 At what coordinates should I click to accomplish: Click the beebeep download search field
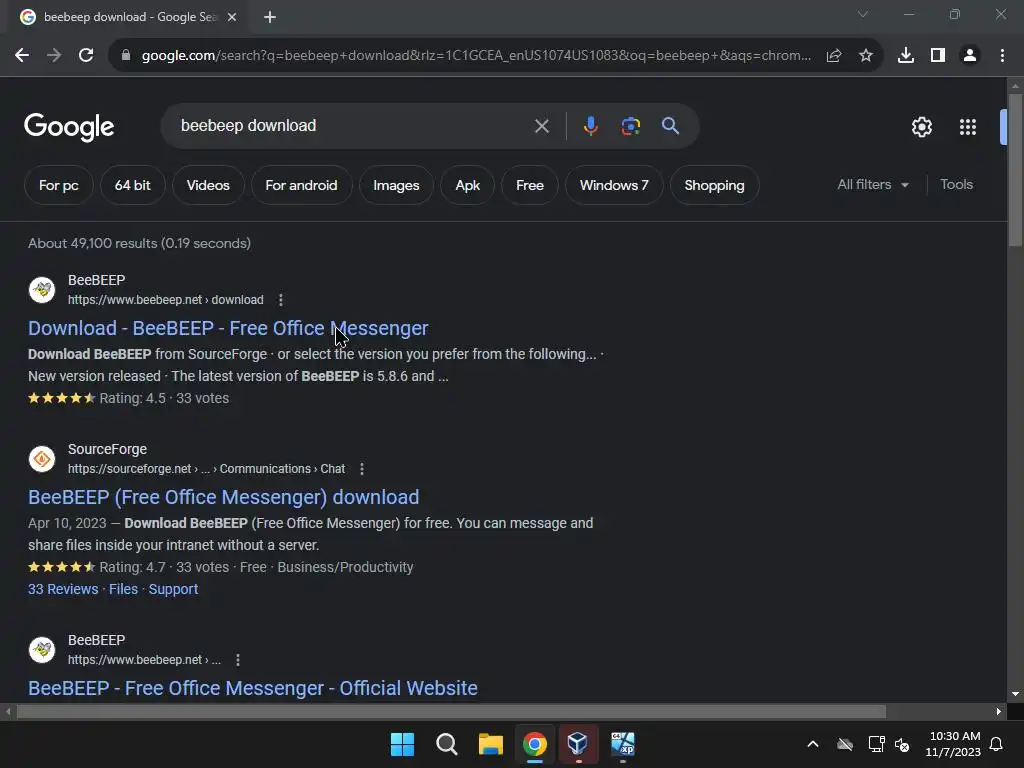point(353,126)
